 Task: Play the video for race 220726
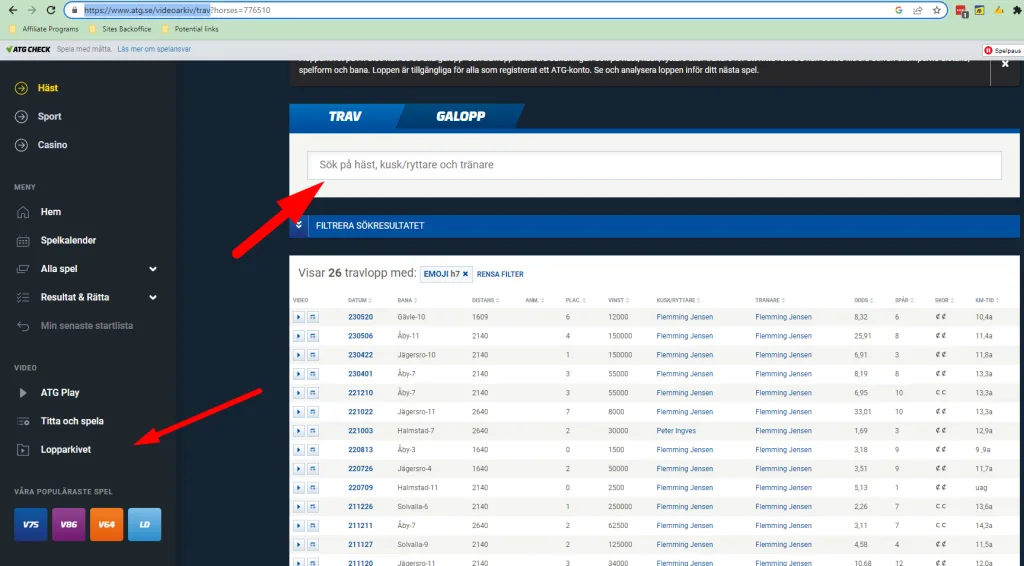click(x=298, y=469)
